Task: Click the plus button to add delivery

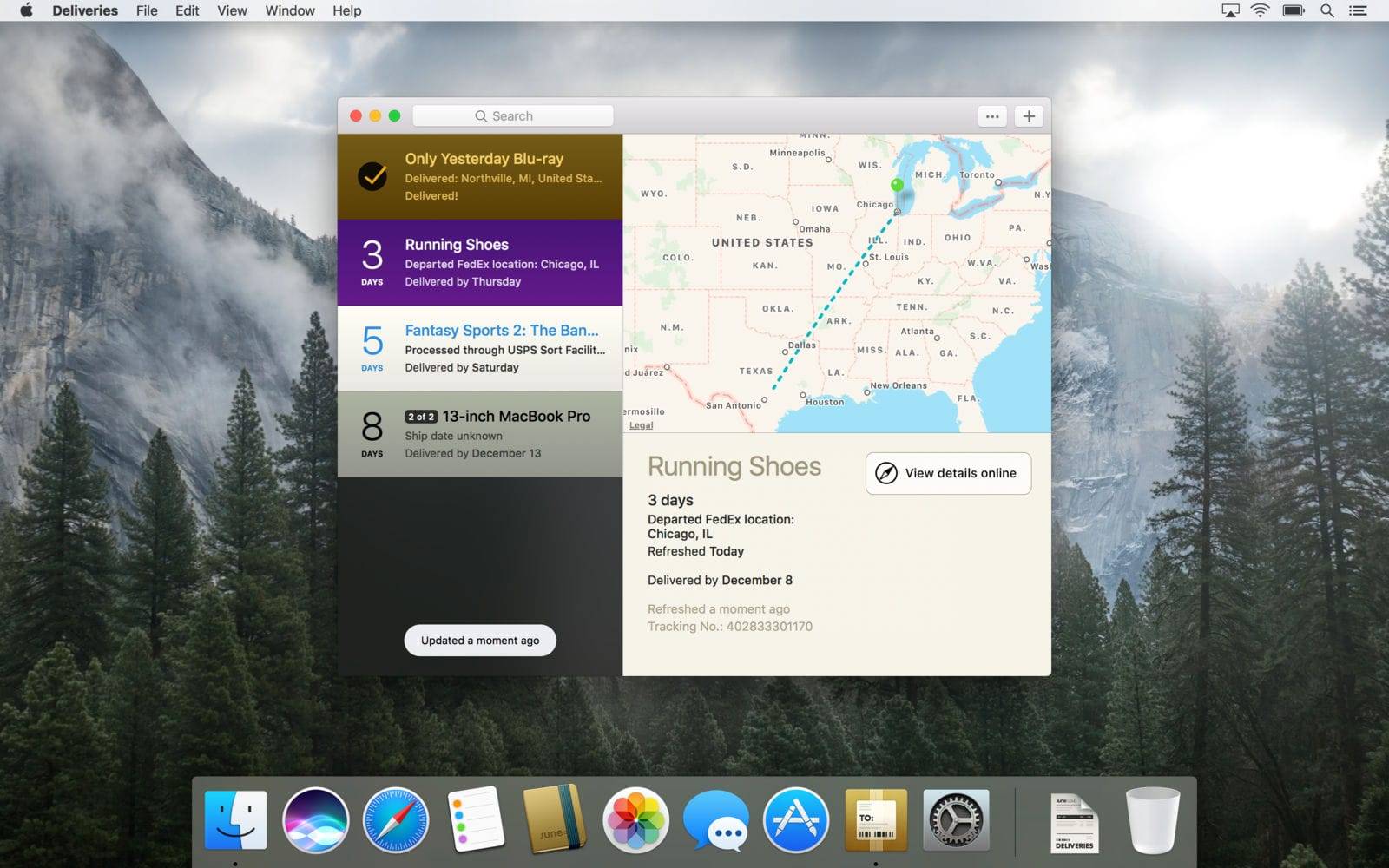Action: pyautogui.click(x=1029, y=116)
